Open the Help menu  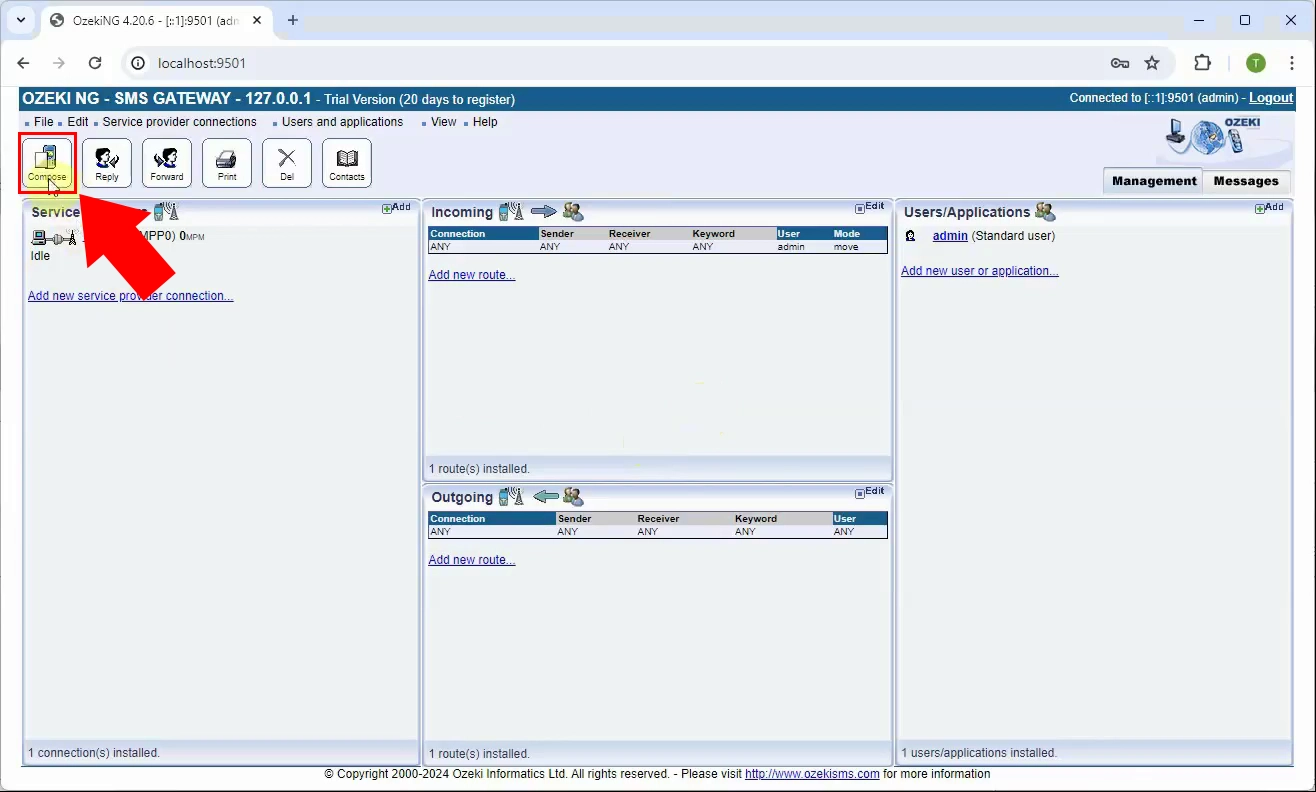[485, 122]
